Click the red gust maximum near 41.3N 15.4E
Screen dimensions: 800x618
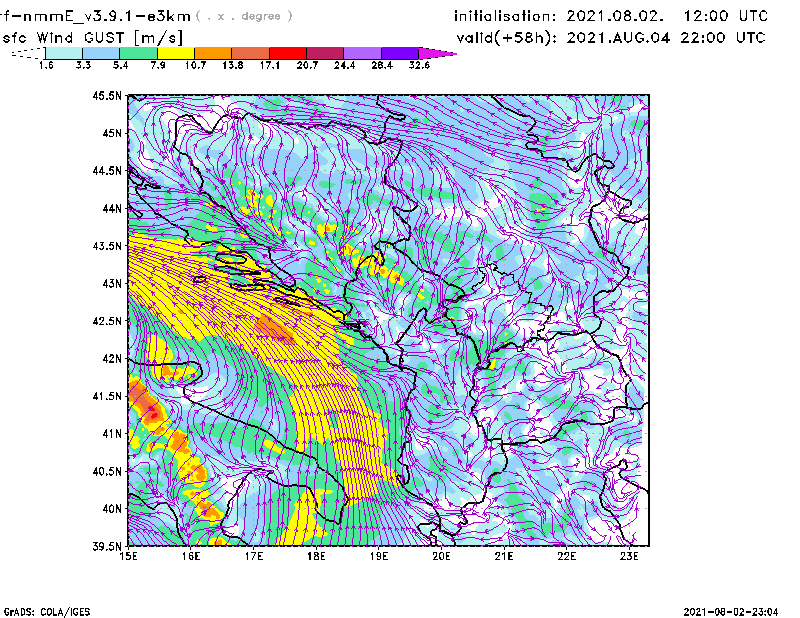153,414
